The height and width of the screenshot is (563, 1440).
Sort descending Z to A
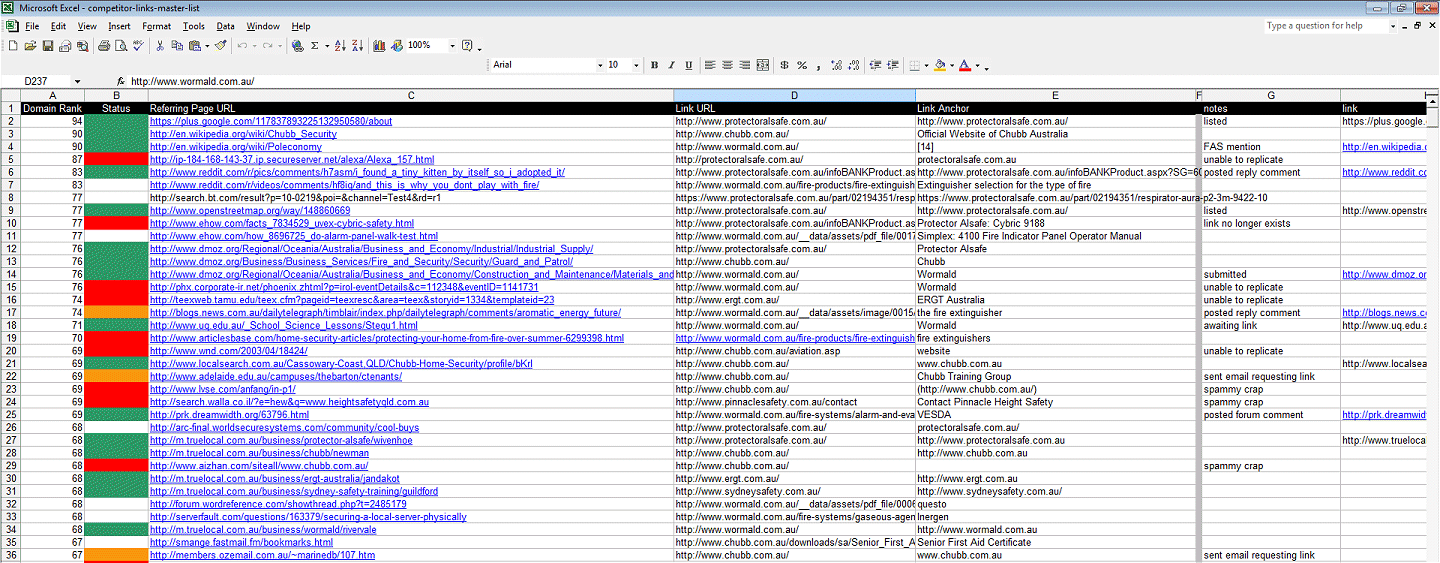click(x=358, y=45)
